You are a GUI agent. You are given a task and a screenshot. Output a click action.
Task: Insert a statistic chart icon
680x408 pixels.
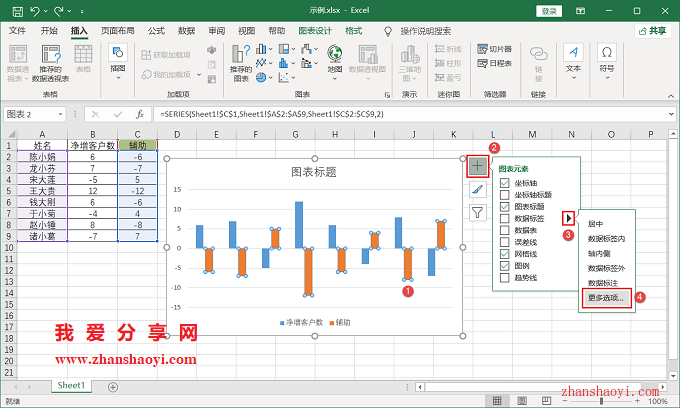click(x=284, y=63)
